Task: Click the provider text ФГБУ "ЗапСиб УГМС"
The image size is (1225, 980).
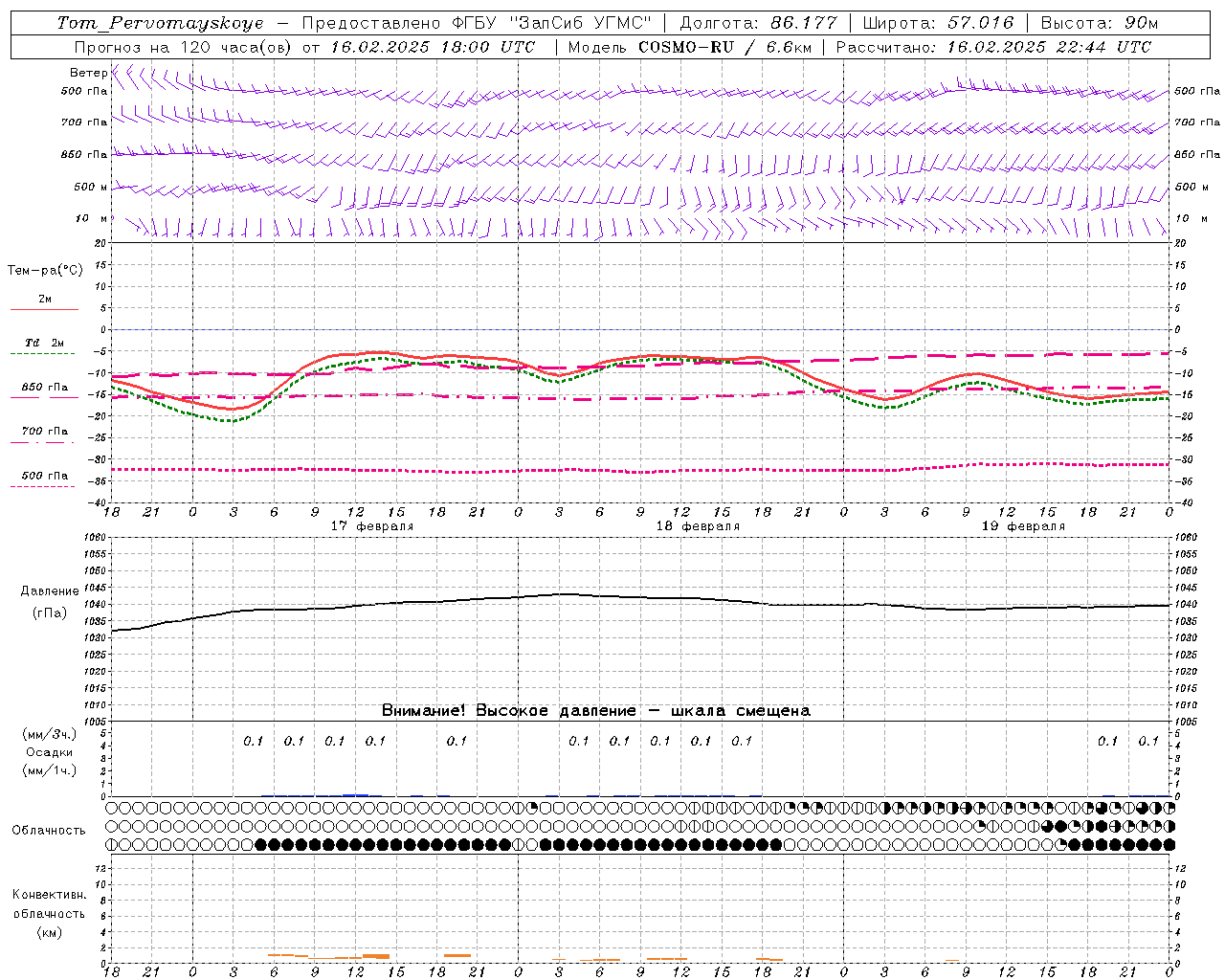Action: (x=551, y=23)
